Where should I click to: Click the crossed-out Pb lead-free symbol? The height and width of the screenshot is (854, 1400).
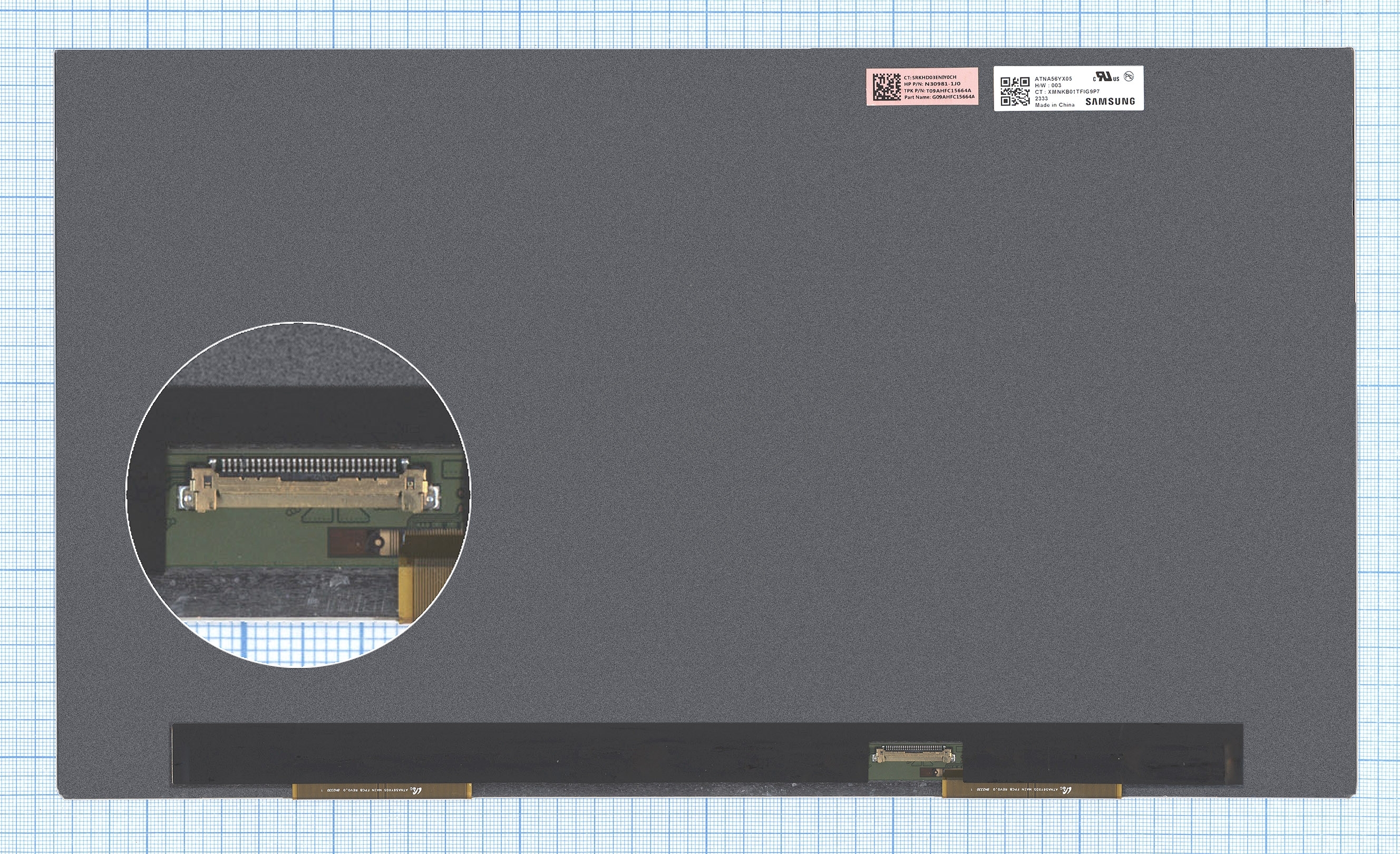[1129, 76]
